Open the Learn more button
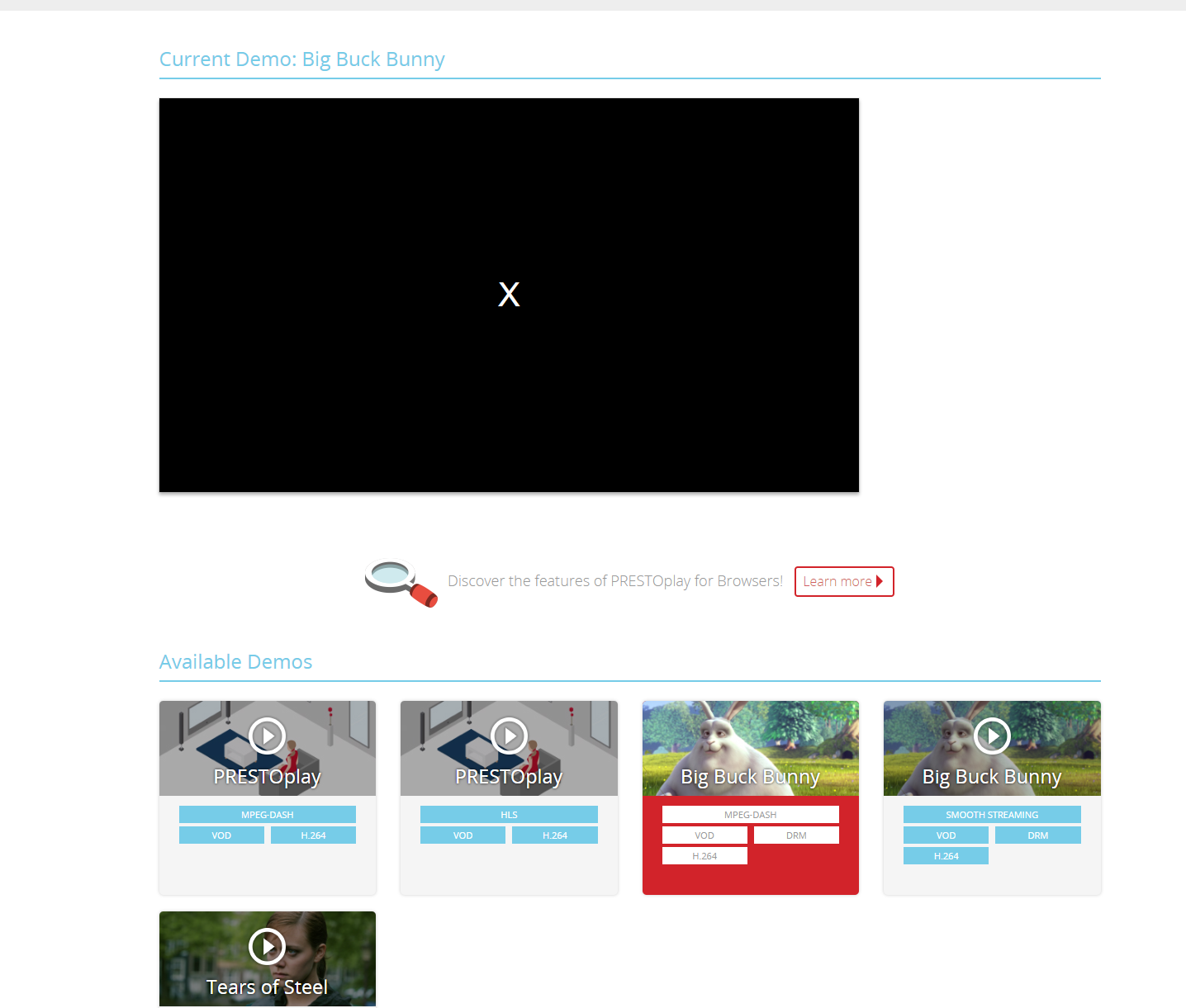 tap(843, 581)
